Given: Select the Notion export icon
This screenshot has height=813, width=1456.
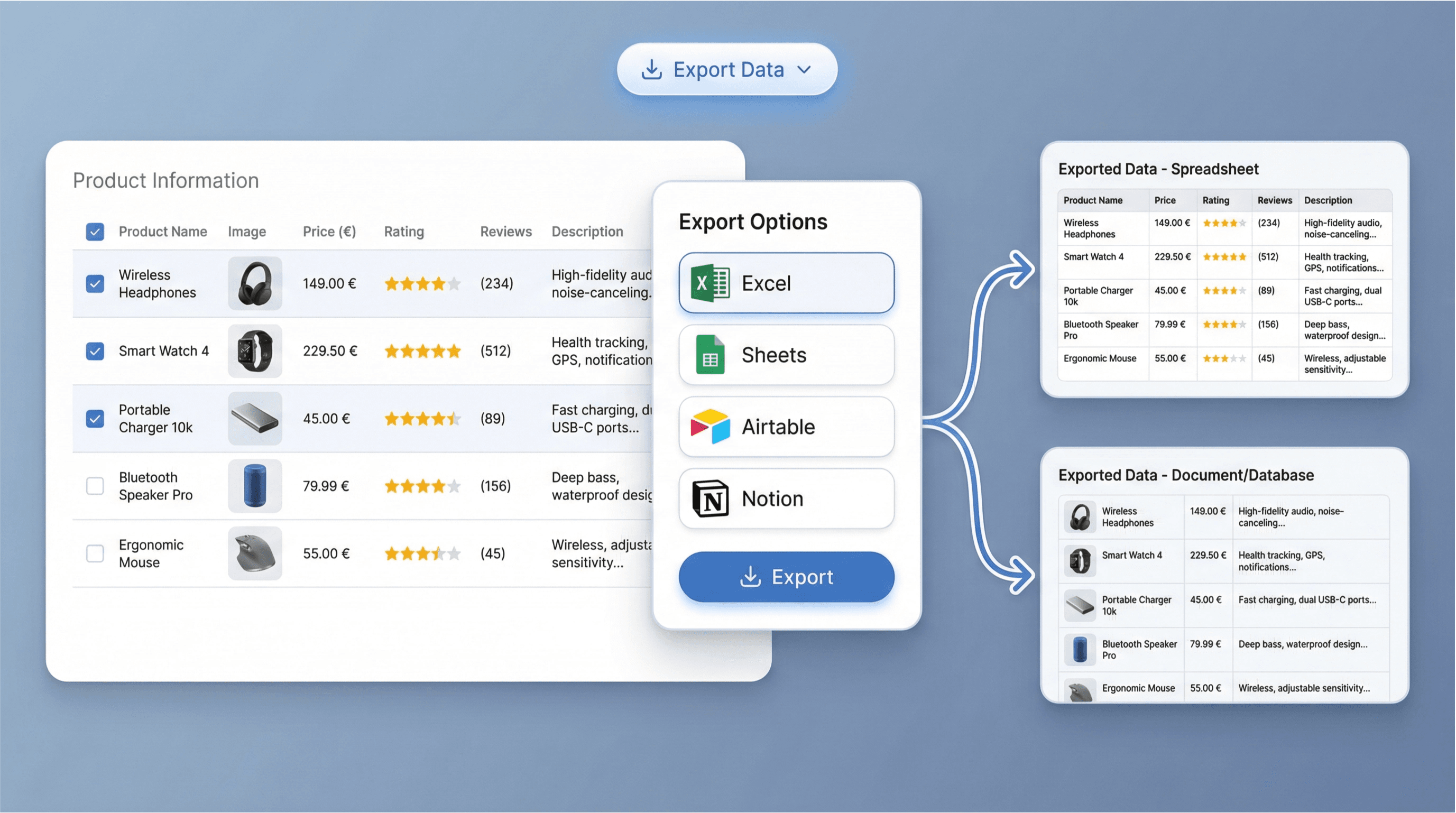Looking at the screenshot, I should tap(711, 498).
